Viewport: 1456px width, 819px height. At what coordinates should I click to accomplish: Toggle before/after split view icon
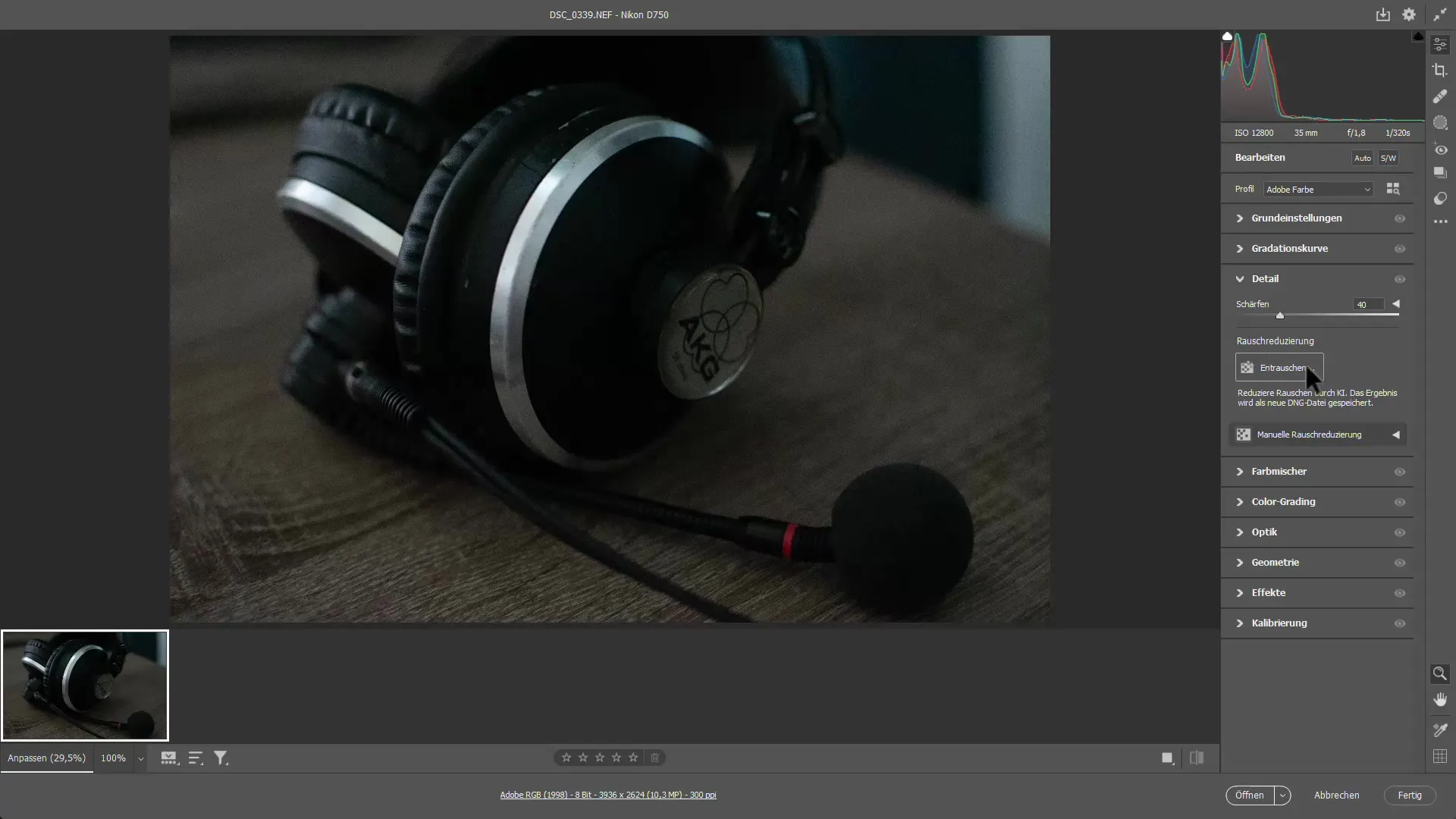click(x=1197, y=758)
